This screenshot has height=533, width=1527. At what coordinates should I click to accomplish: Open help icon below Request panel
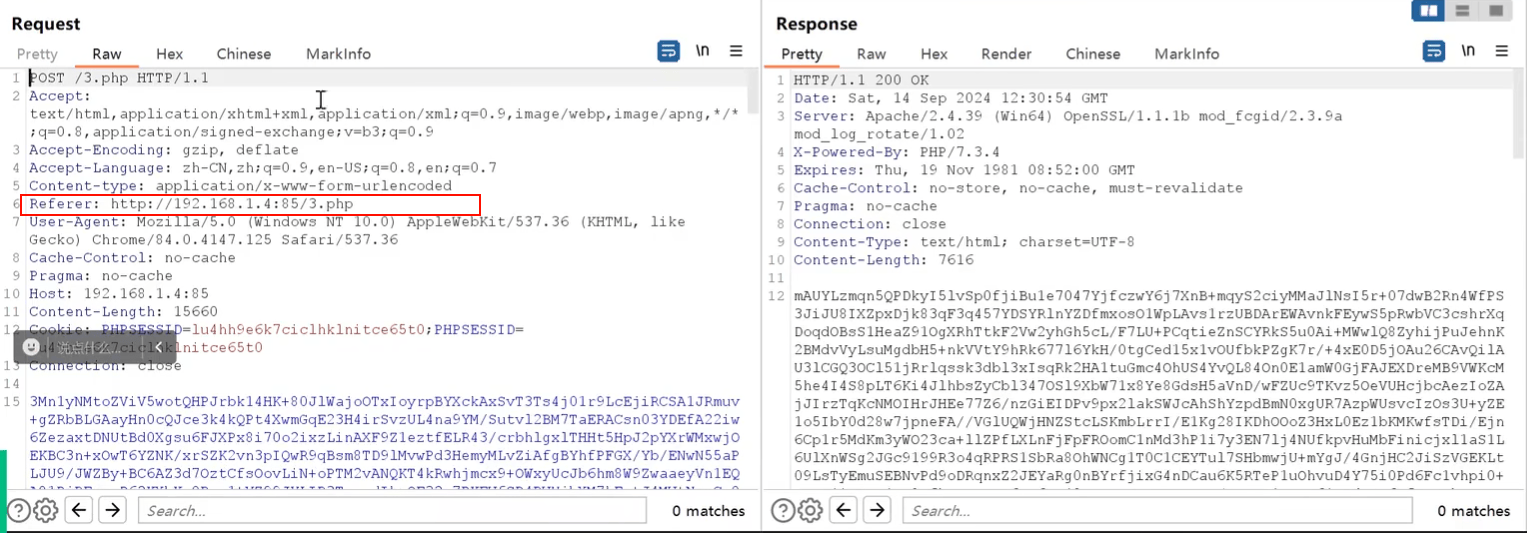19,511
